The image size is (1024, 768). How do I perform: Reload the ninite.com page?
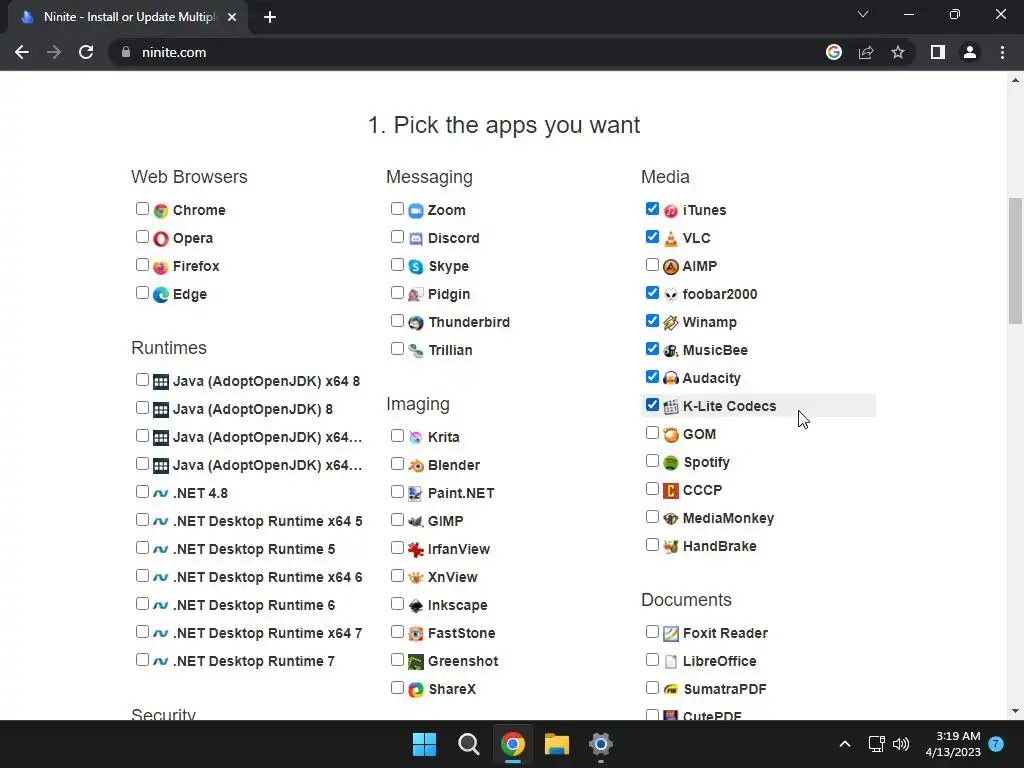86,52
